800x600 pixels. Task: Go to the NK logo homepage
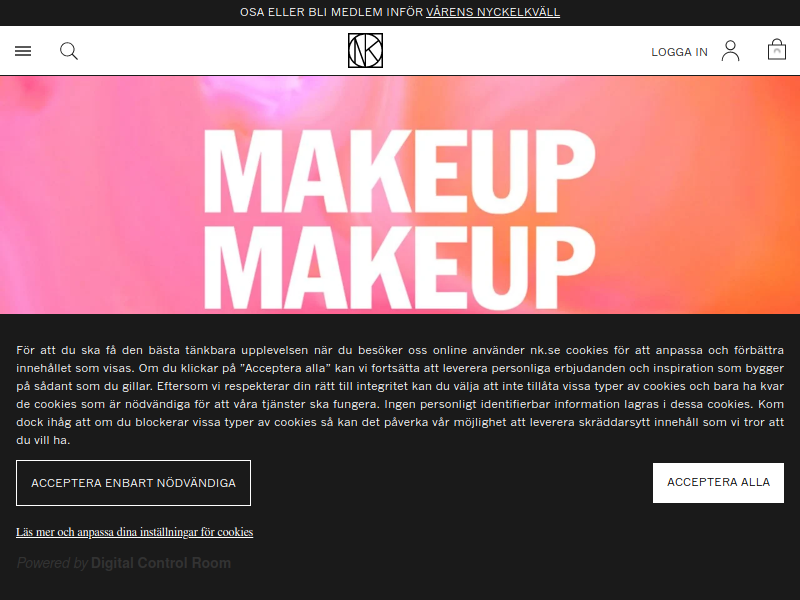(x=365, y=51)
